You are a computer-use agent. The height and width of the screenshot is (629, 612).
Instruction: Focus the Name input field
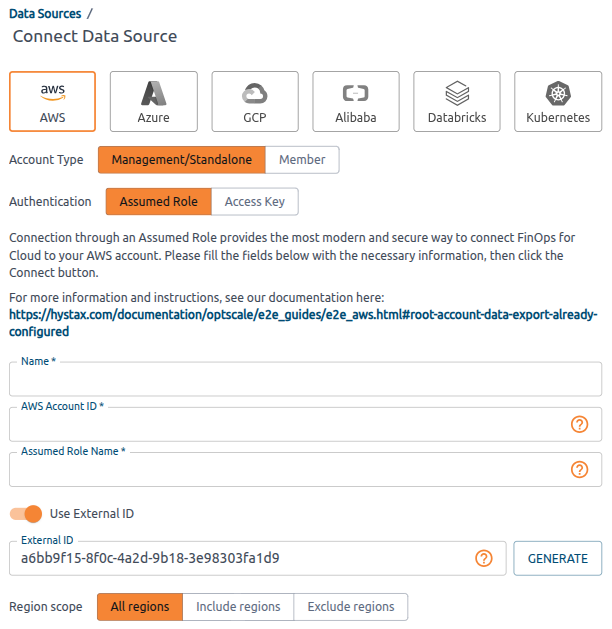[306, 379]
